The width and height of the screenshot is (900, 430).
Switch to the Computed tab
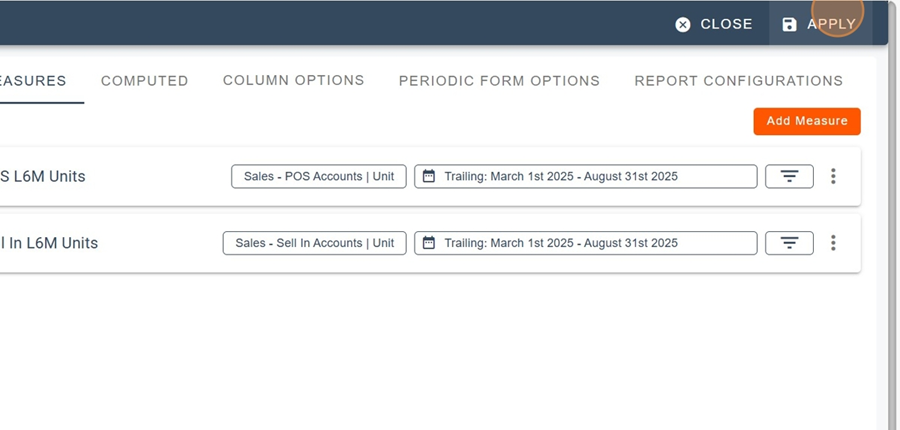(x=144, y=81)
